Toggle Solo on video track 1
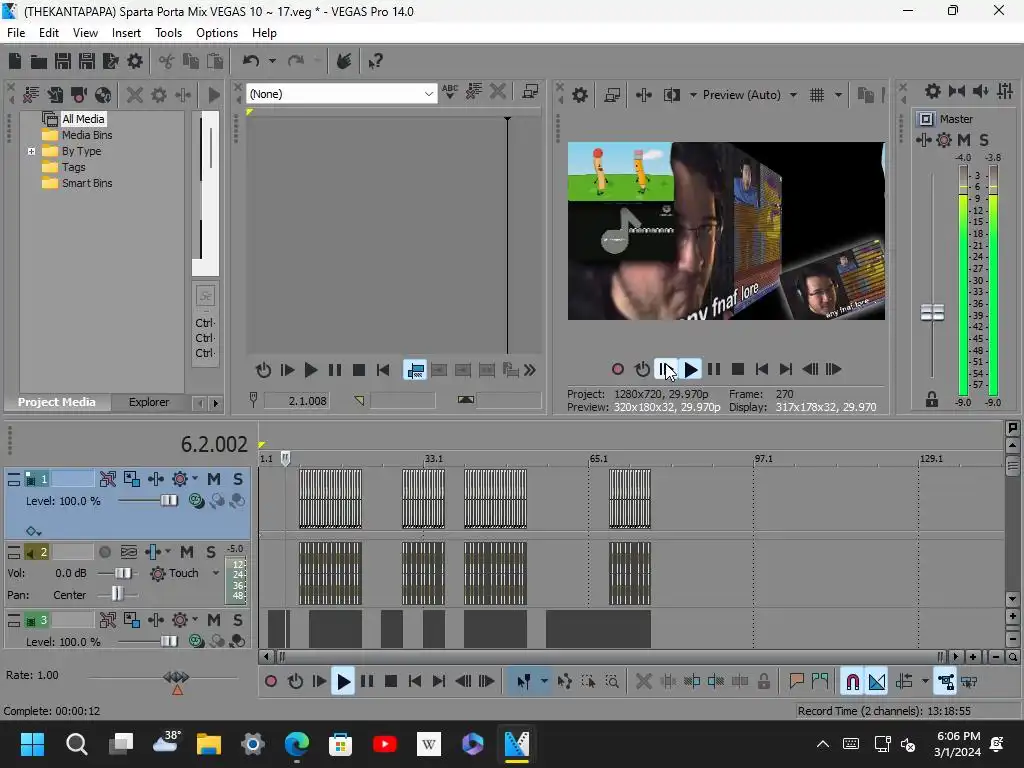1024x768 pixels. [x=238, y=479]
